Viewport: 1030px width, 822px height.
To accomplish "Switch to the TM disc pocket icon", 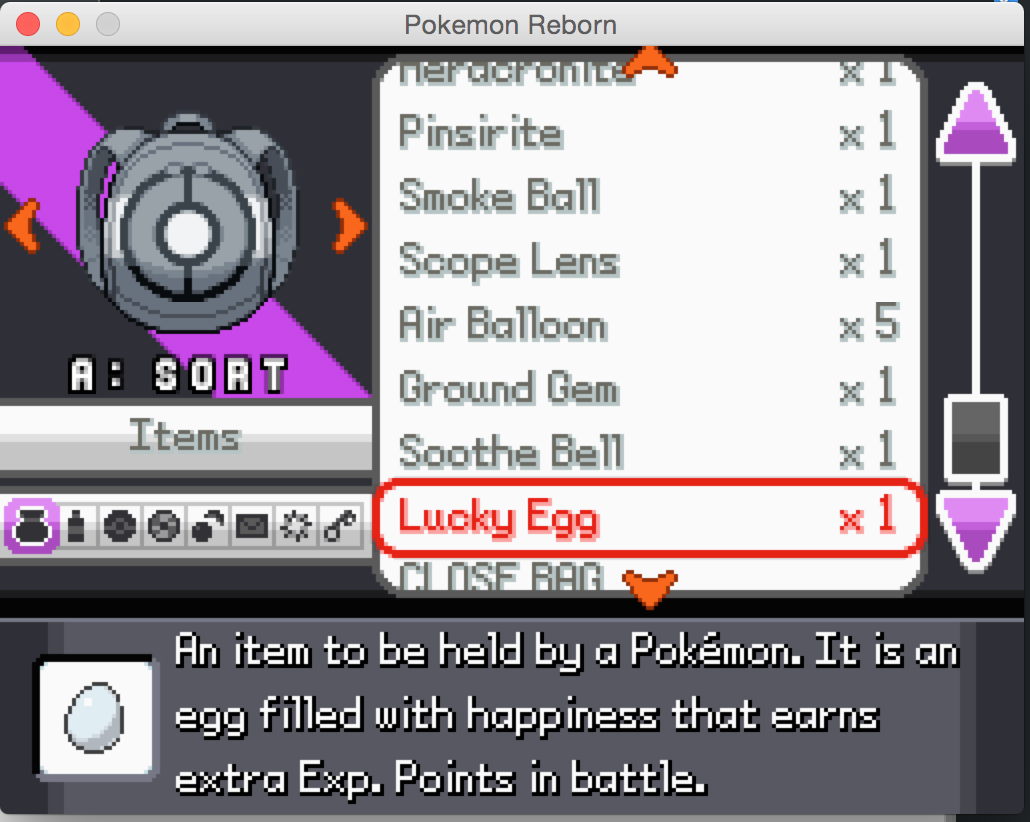I will click(164, 526).
